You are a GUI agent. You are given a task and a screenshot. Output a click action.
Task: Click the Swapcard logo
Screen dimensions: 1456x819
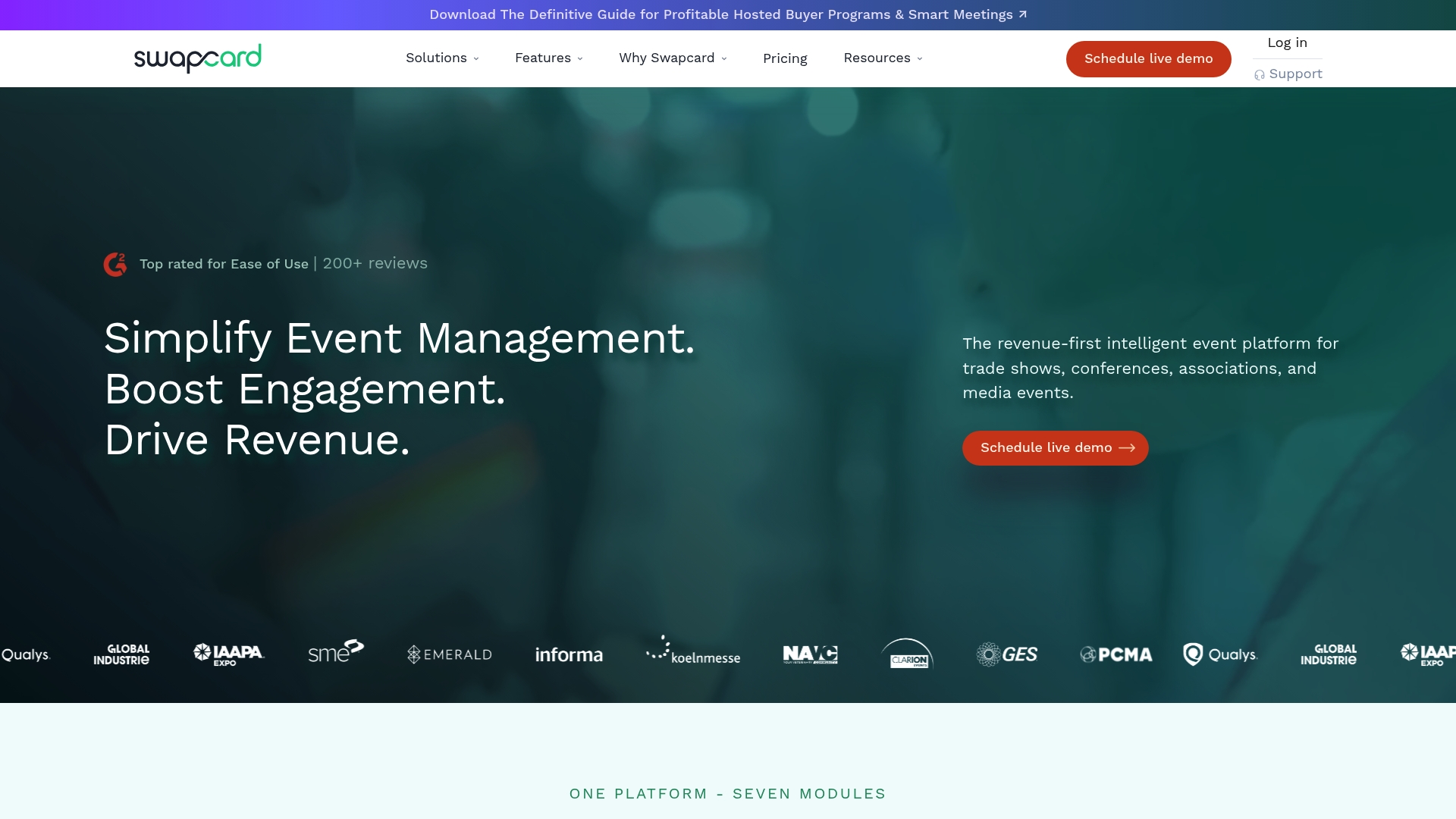click(197, 58)
